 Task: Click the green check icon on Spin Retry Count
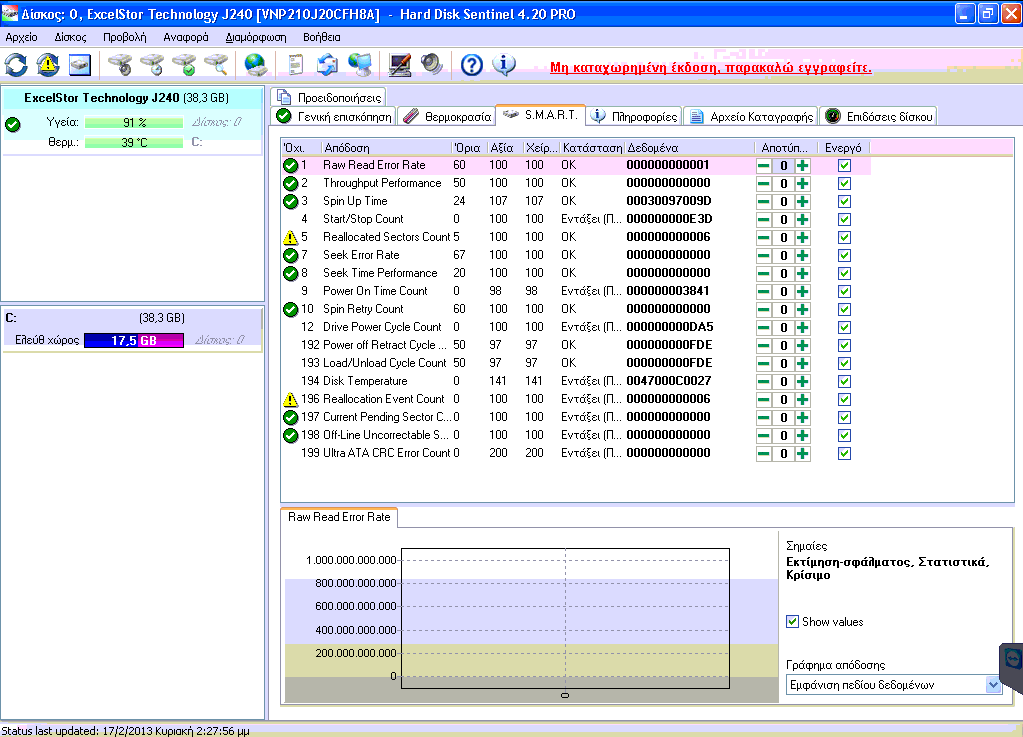tap(290, 309)
